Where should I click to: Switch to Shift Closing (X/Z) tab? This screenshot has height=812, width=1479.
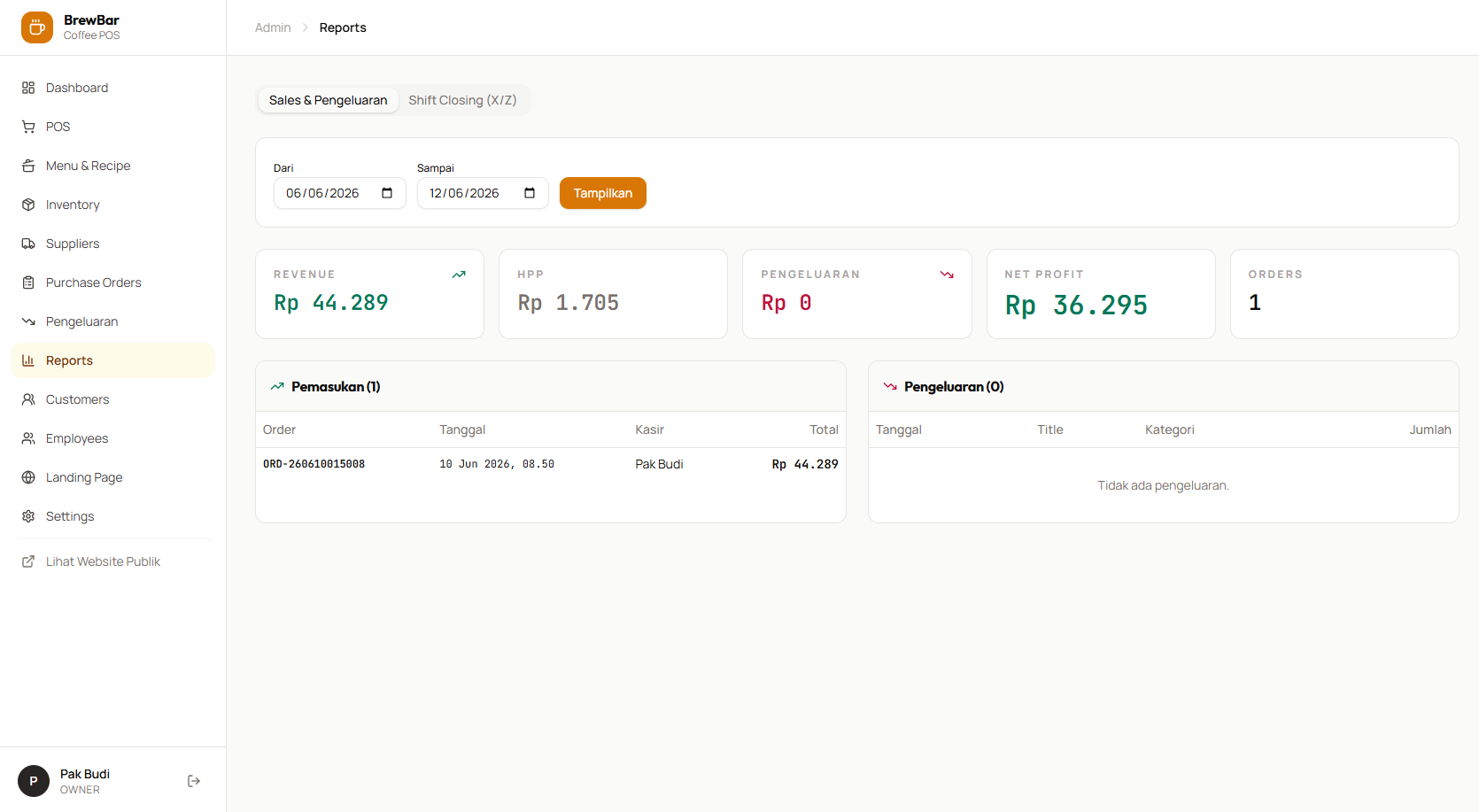pyautogui.click(x=462, y=100)
